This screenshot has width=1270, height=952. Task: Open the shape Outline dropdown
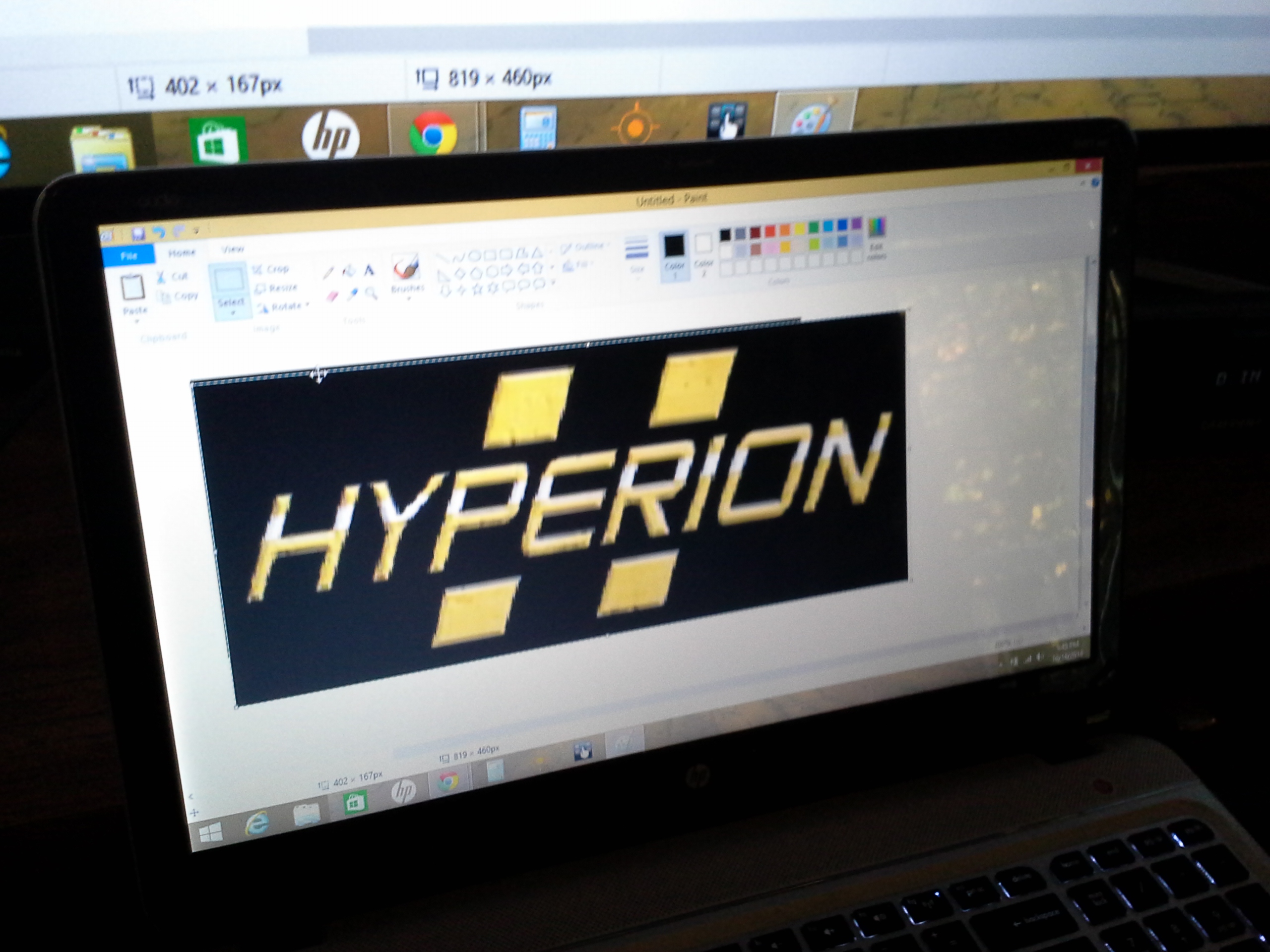(584, 247)
